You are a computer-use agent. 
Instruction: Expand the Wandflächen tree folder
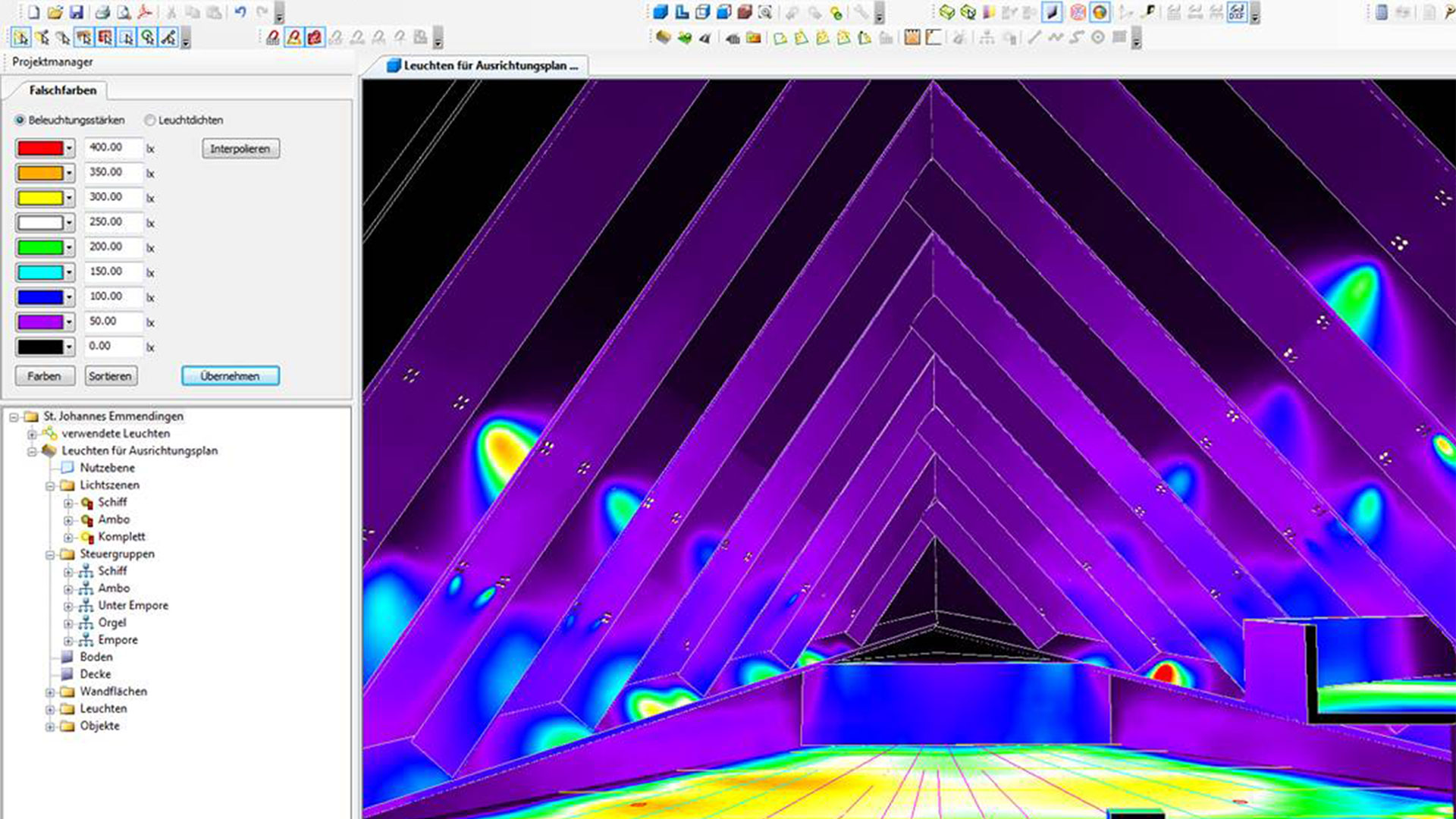[50, 692]
